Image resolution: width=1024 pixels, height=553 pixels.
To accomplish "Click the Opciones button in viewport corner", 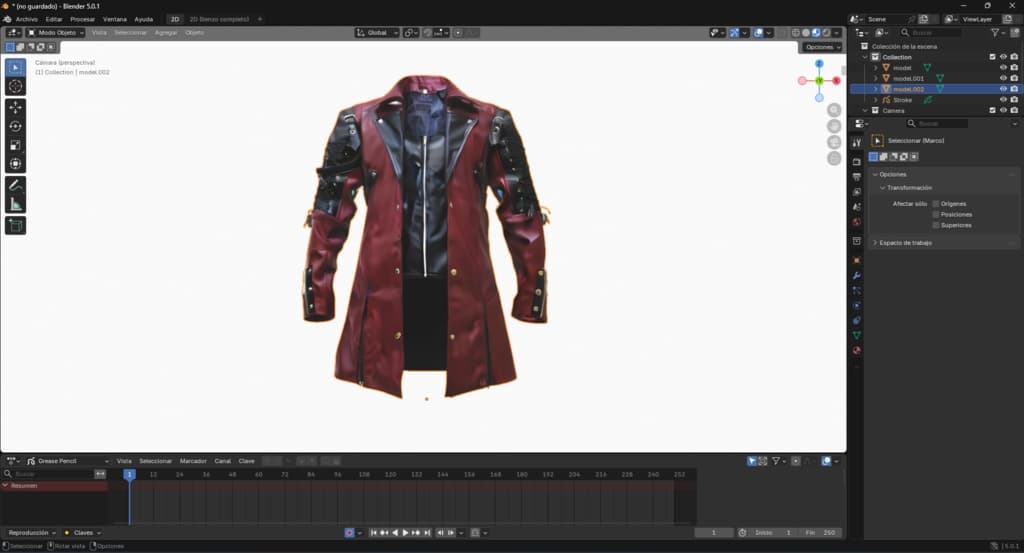I will pos(822,47).
